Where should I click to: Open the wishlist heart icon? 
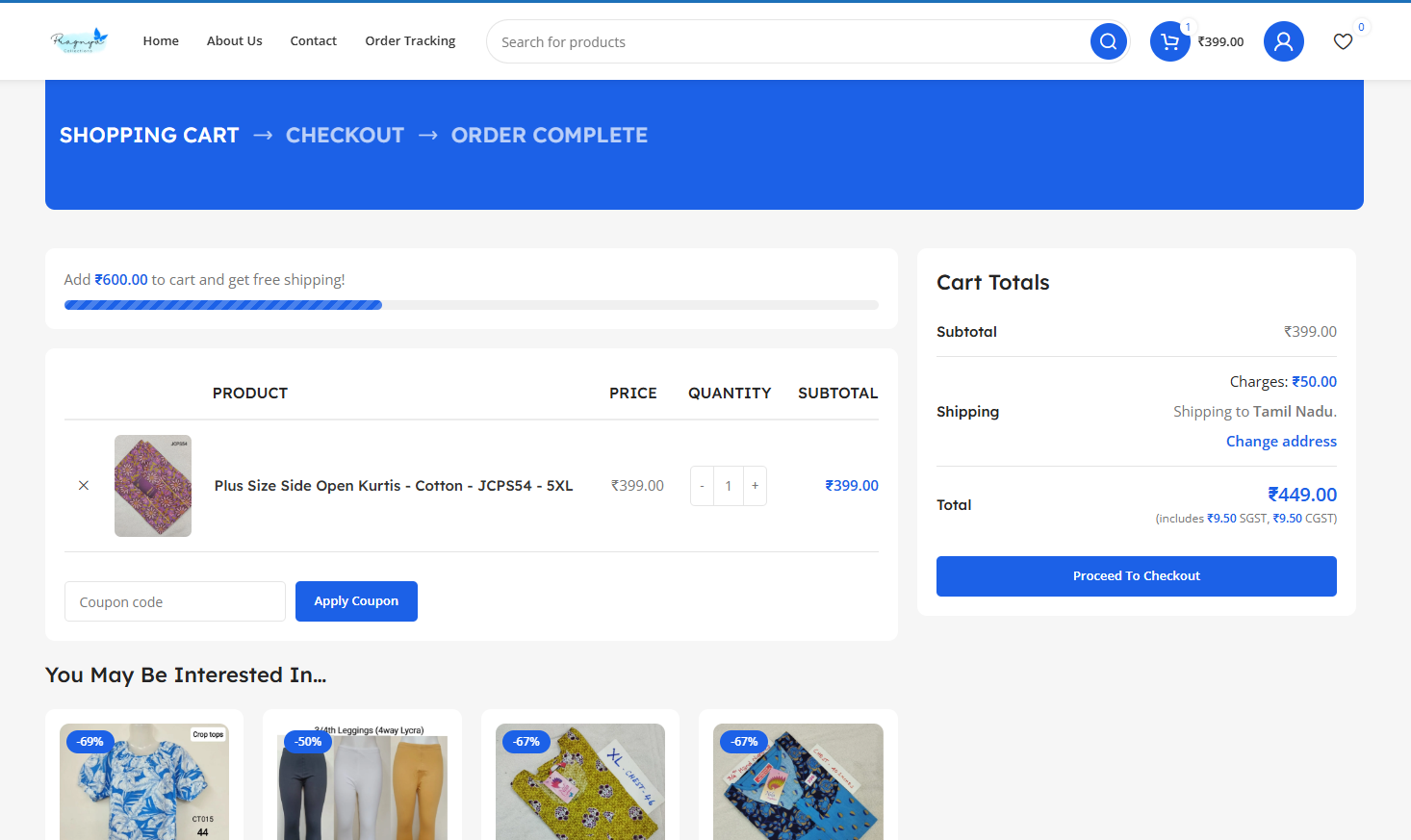coord(1343,41)
